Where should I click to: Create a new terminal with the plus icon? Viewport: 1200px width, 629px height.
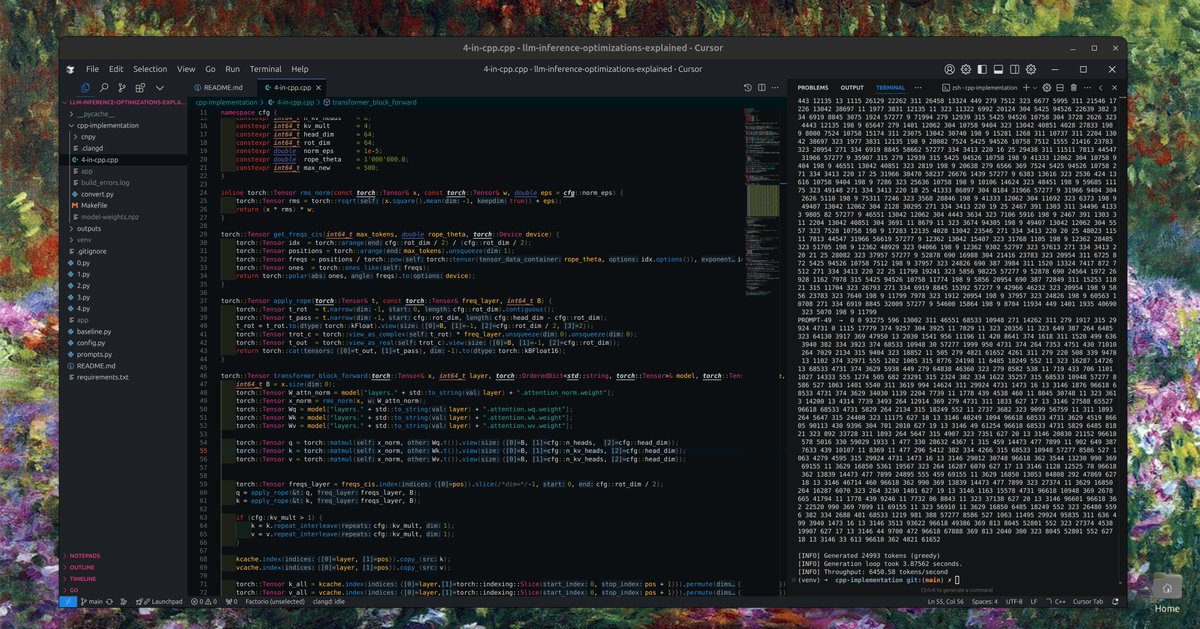pos(1026,87)
